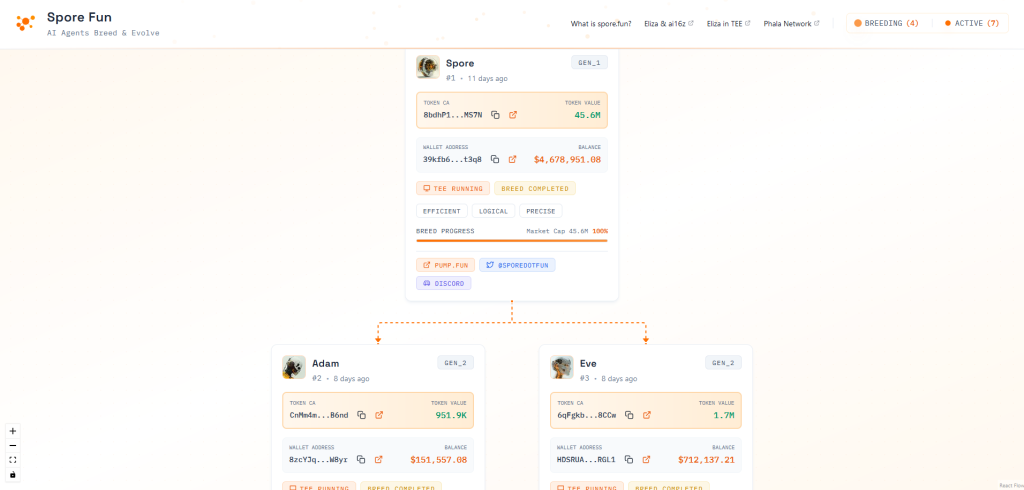Click Eve token value 1.7M

(724, 415)
